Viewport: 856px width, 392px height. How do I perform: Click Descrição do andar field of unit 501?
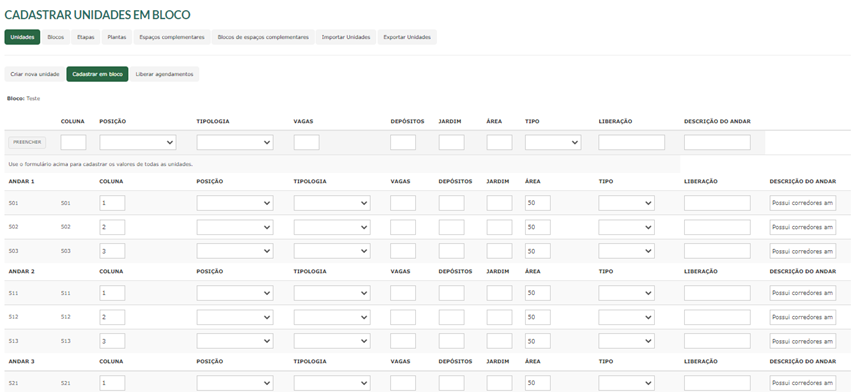802,203
